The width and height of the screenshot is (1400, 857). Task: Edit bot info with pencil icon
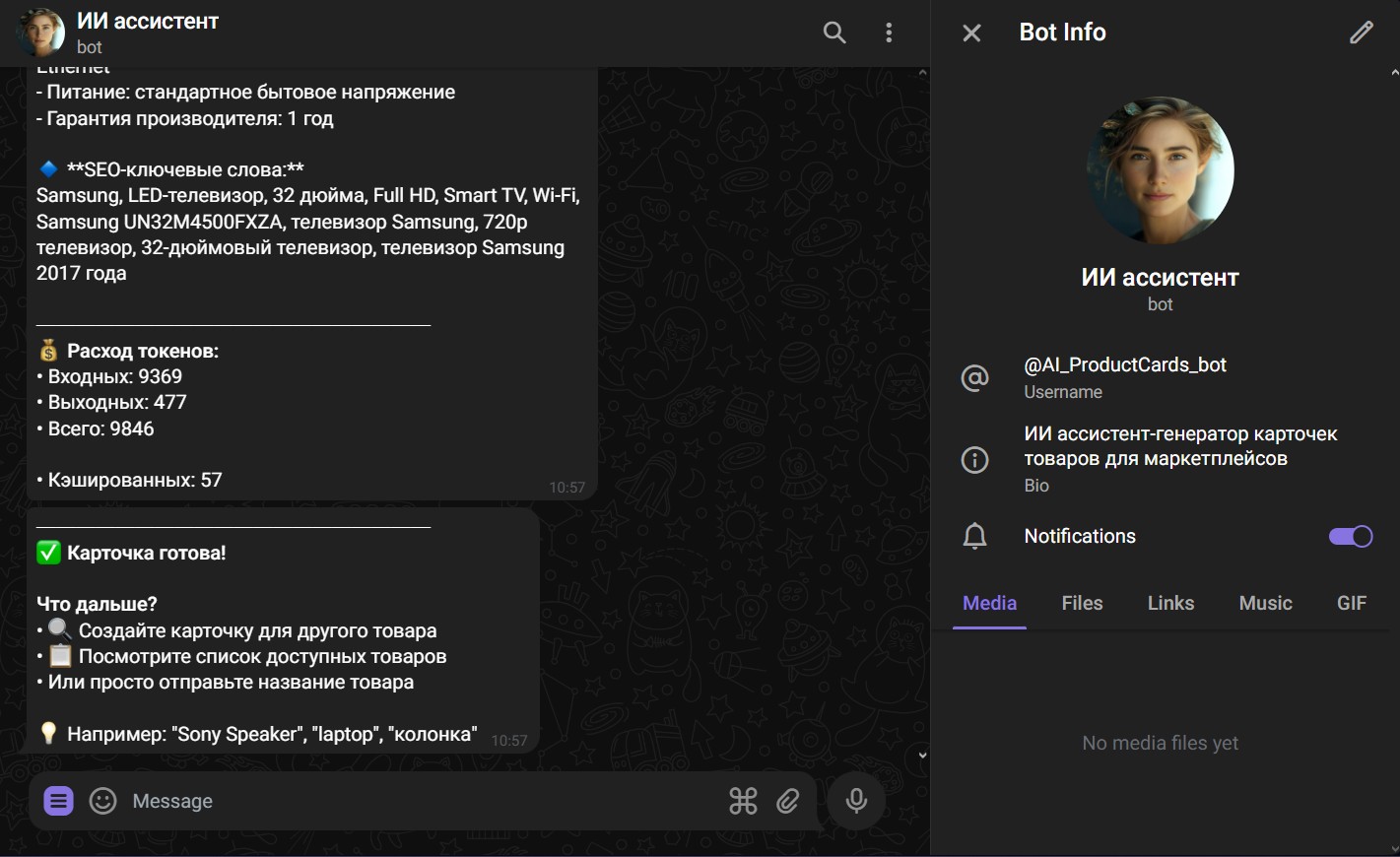coord(1361,33)
